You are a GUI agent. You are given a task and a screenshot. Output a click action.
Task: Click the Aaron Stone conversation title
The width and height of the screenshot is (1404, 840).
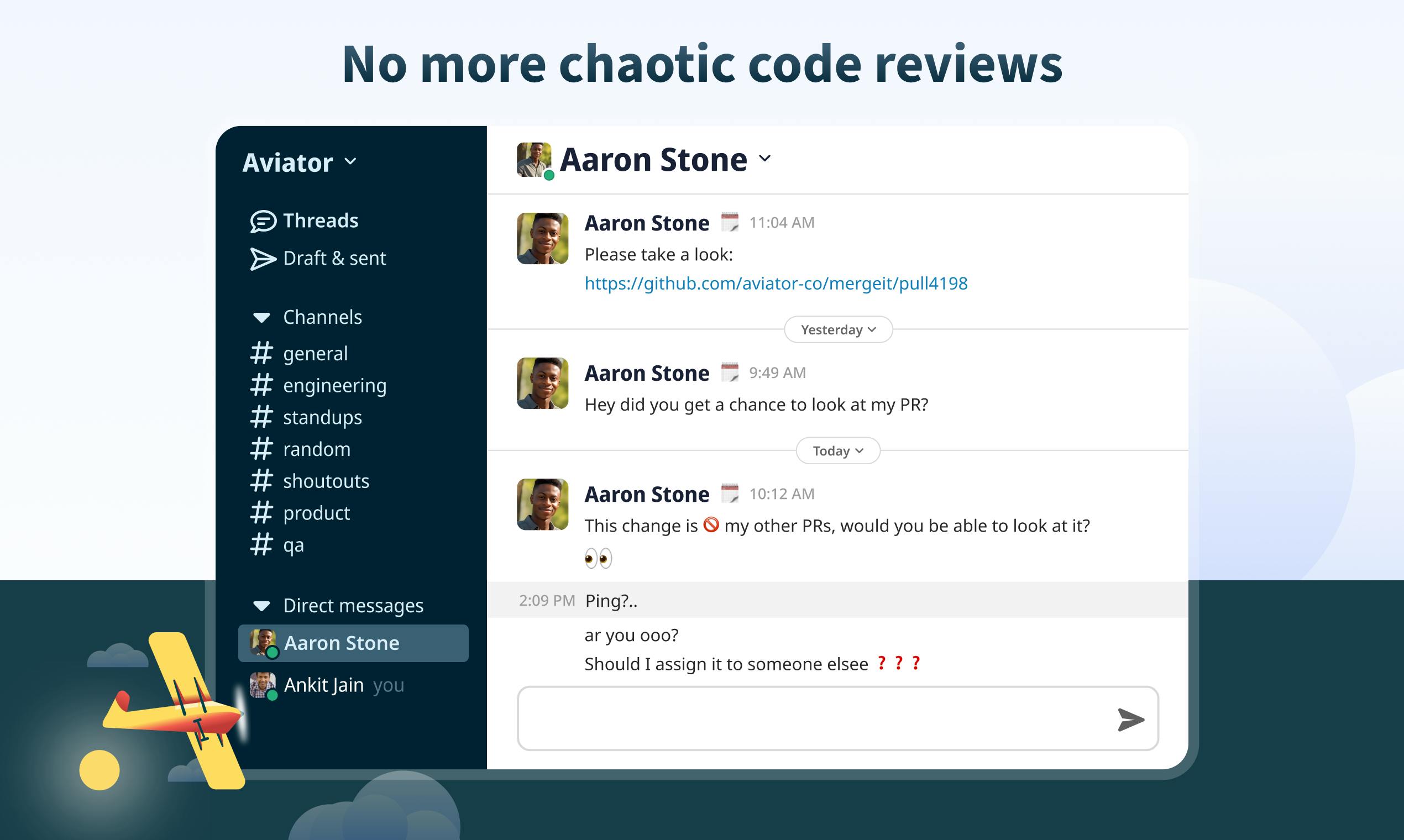click(x=653, y=160)
